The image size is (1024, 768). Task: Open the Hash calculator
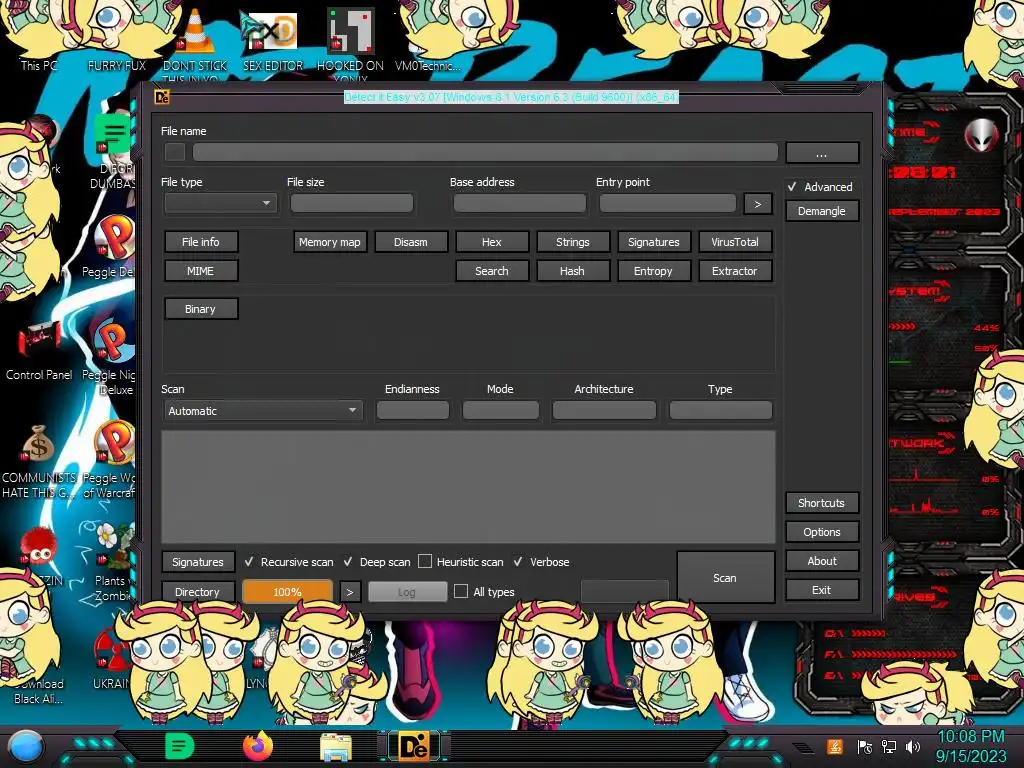coord(573,270)
